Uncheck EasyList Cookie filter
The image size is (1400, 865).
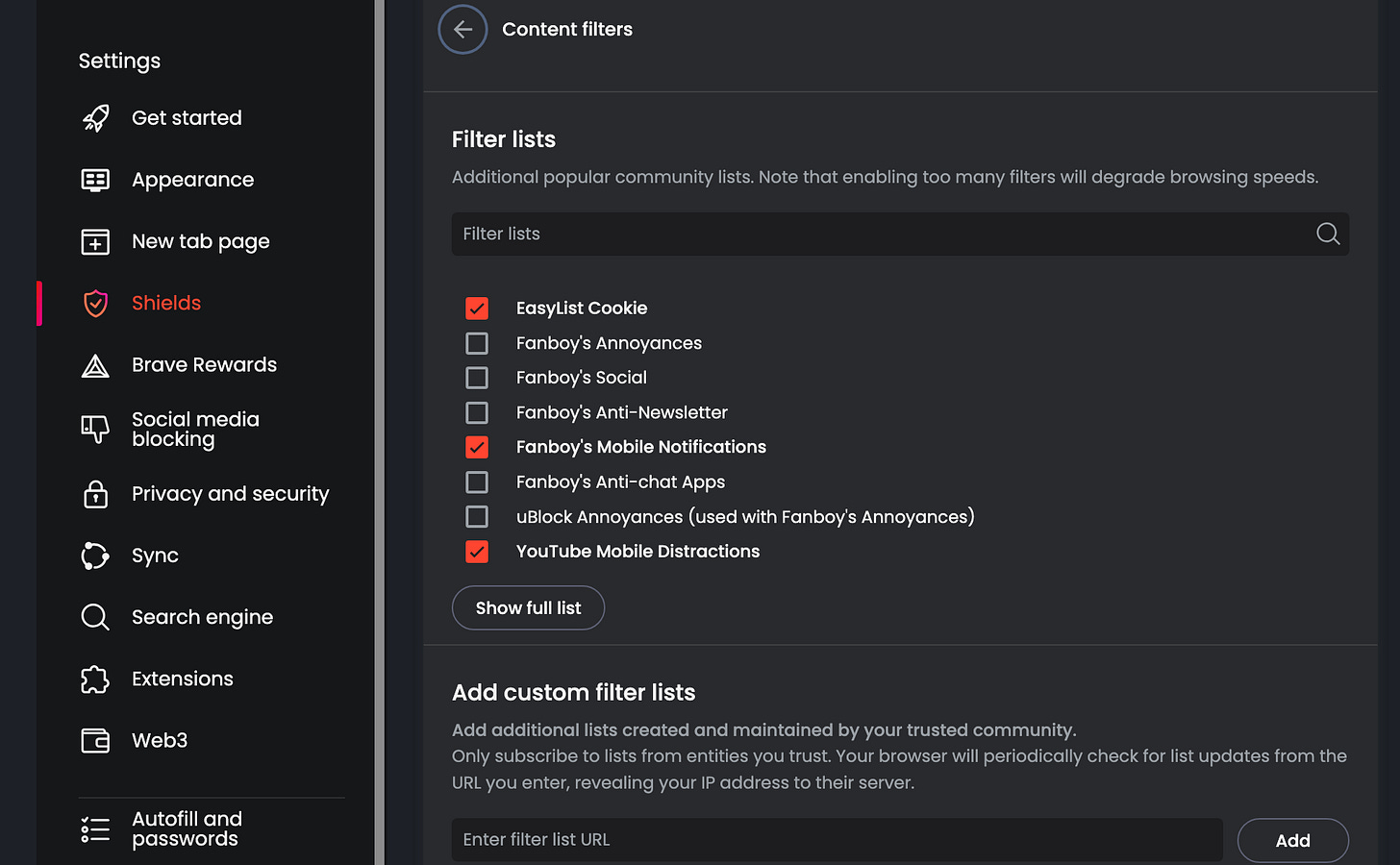pos(477,309)
